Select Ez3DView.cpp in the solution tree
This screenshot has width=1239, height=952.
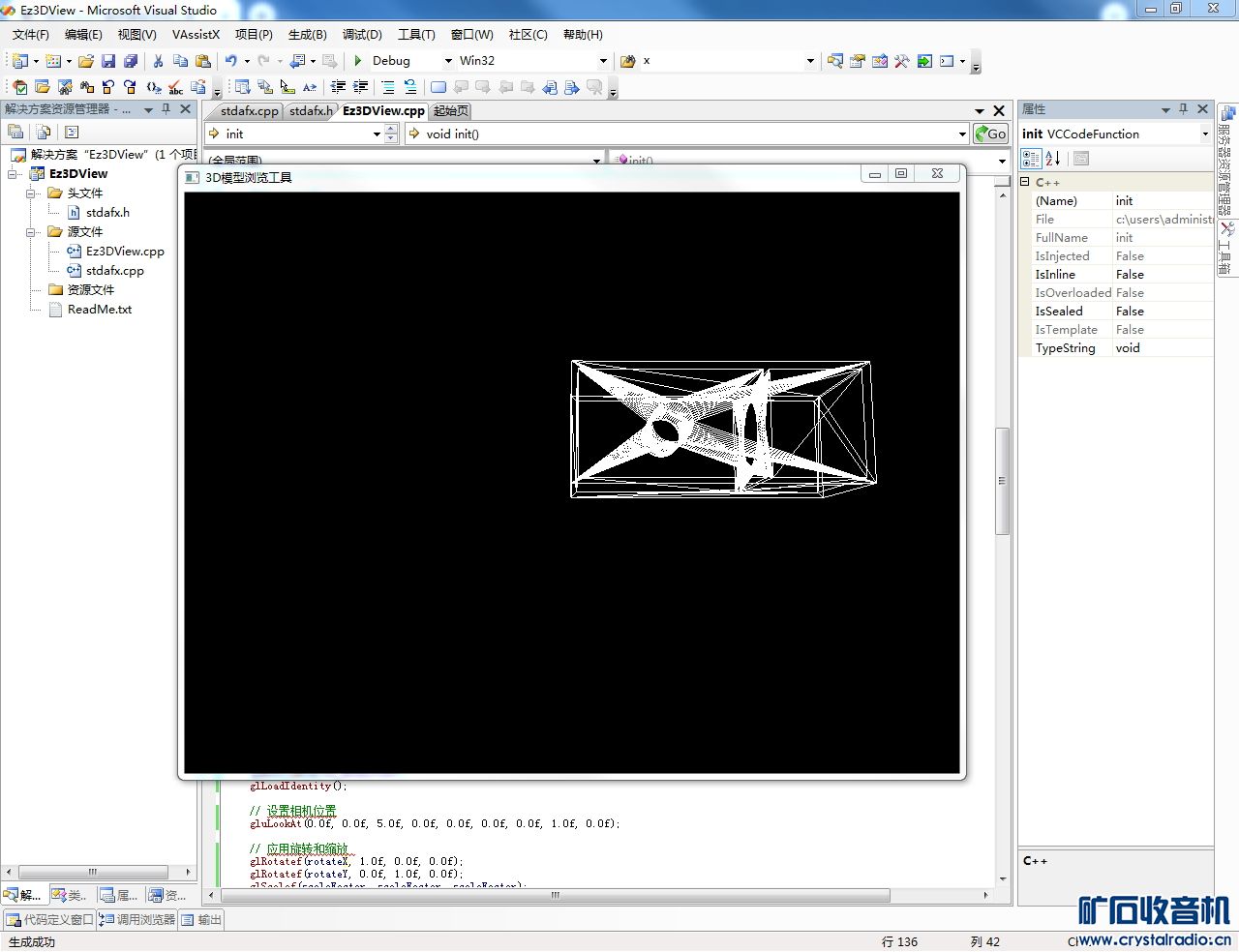[x=125, y=252]
